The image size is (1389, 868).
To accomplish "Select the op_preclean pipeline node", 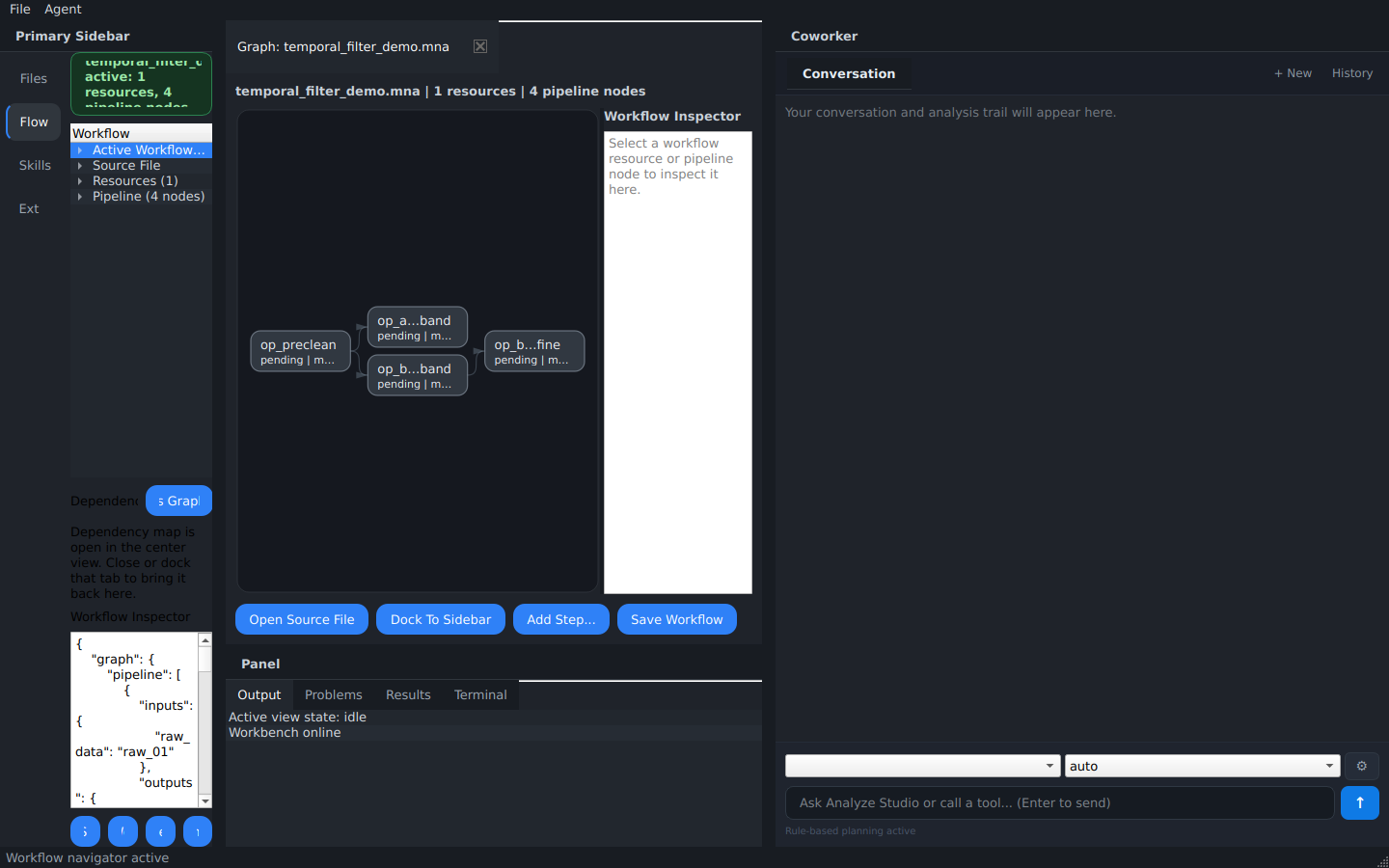I will point(300,351).
